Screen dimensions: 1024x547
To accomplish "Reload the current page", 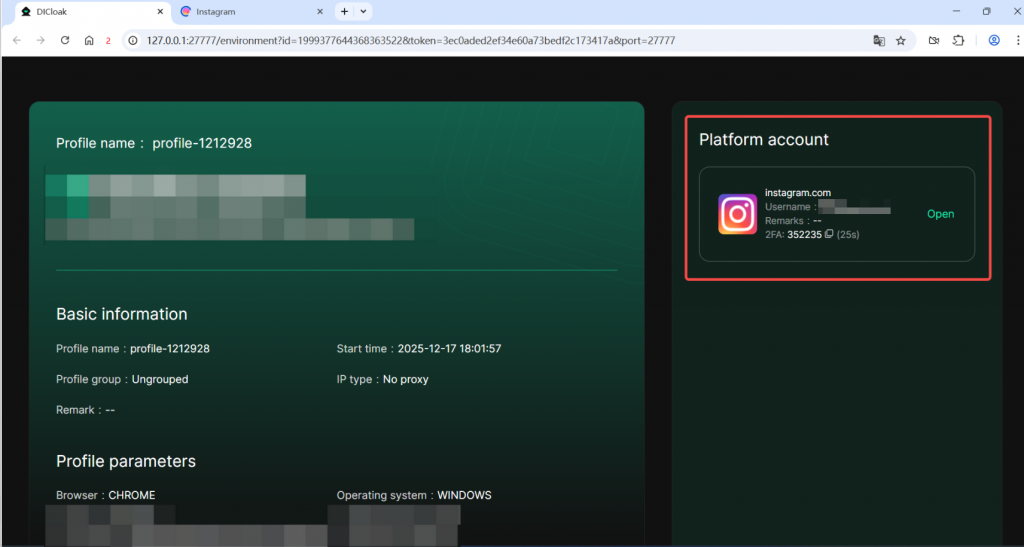I will coord(65,41).
